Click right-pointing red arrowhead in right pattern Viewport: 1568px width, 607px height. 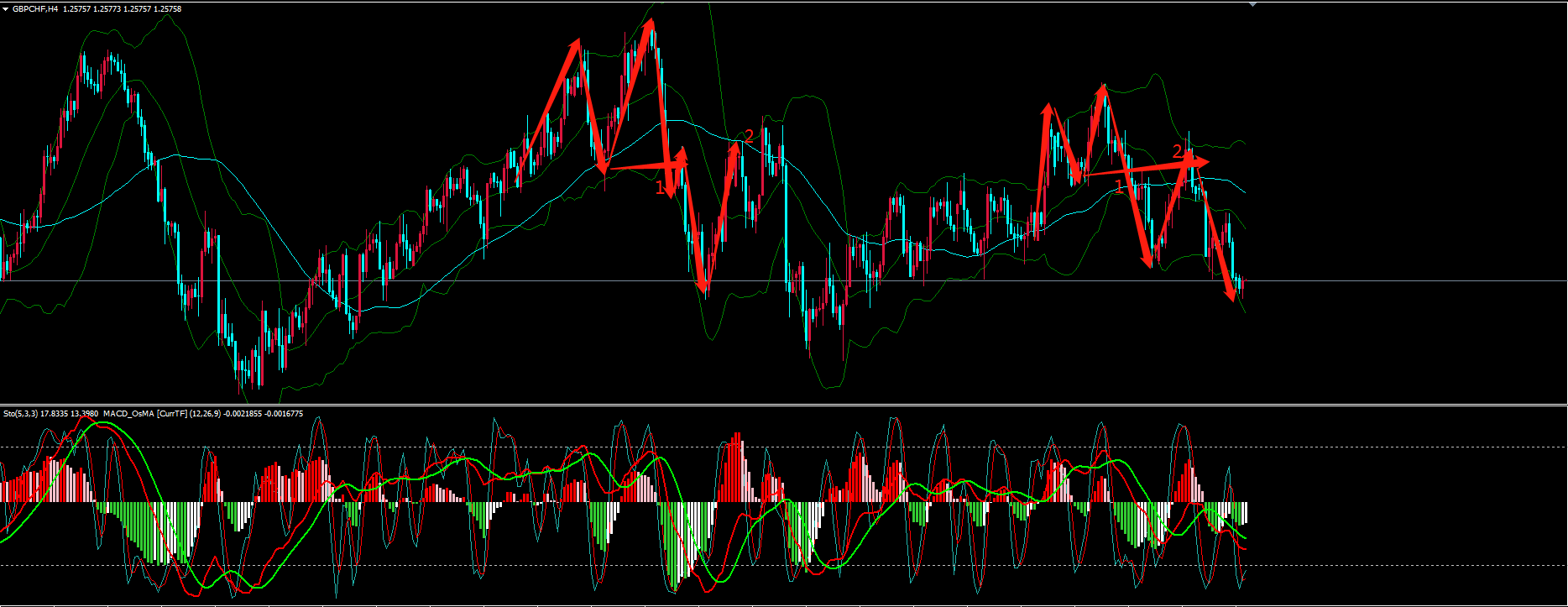(x=1204, y=161)
